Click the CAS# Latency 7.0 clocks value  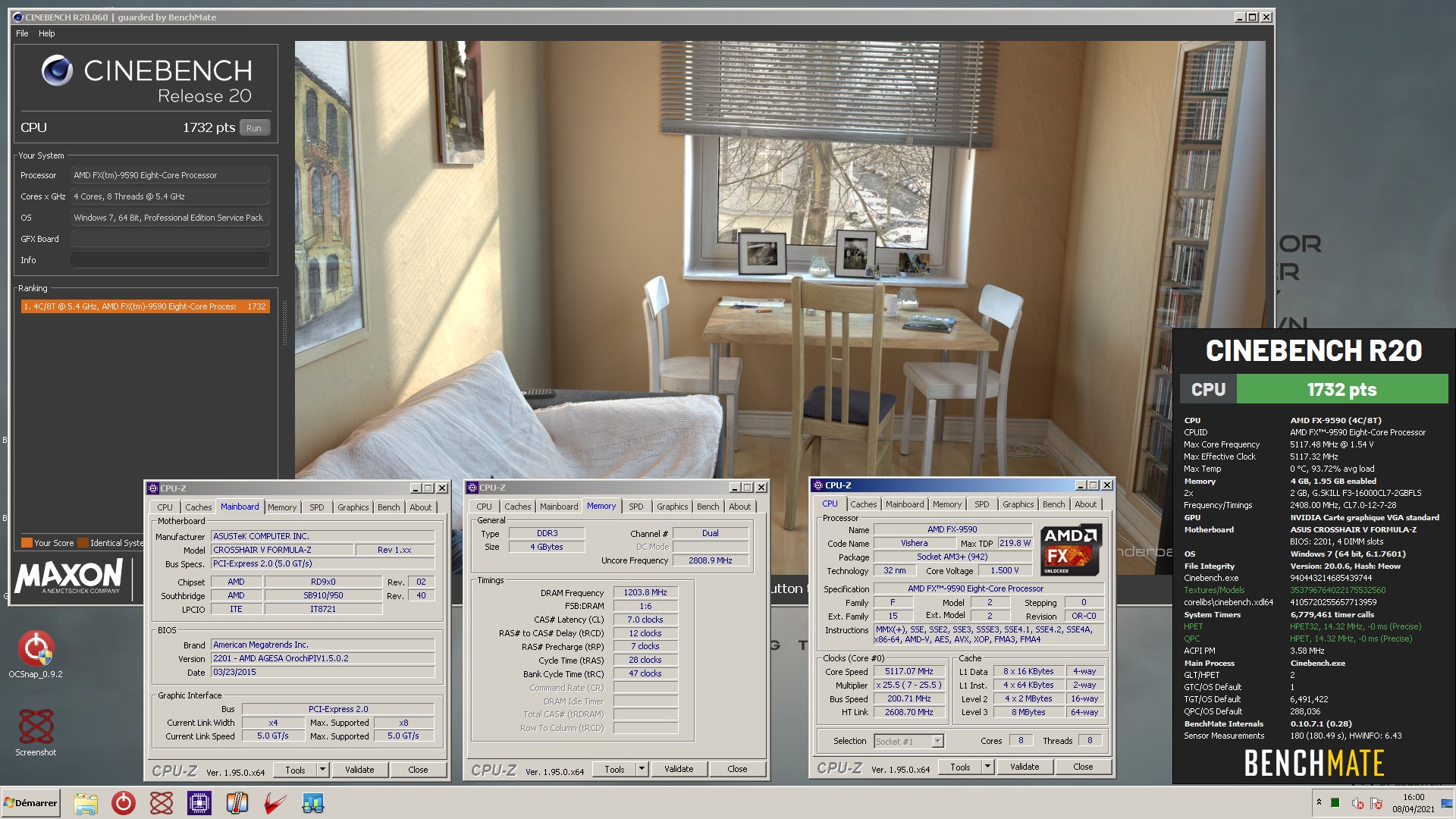[645, 620]
